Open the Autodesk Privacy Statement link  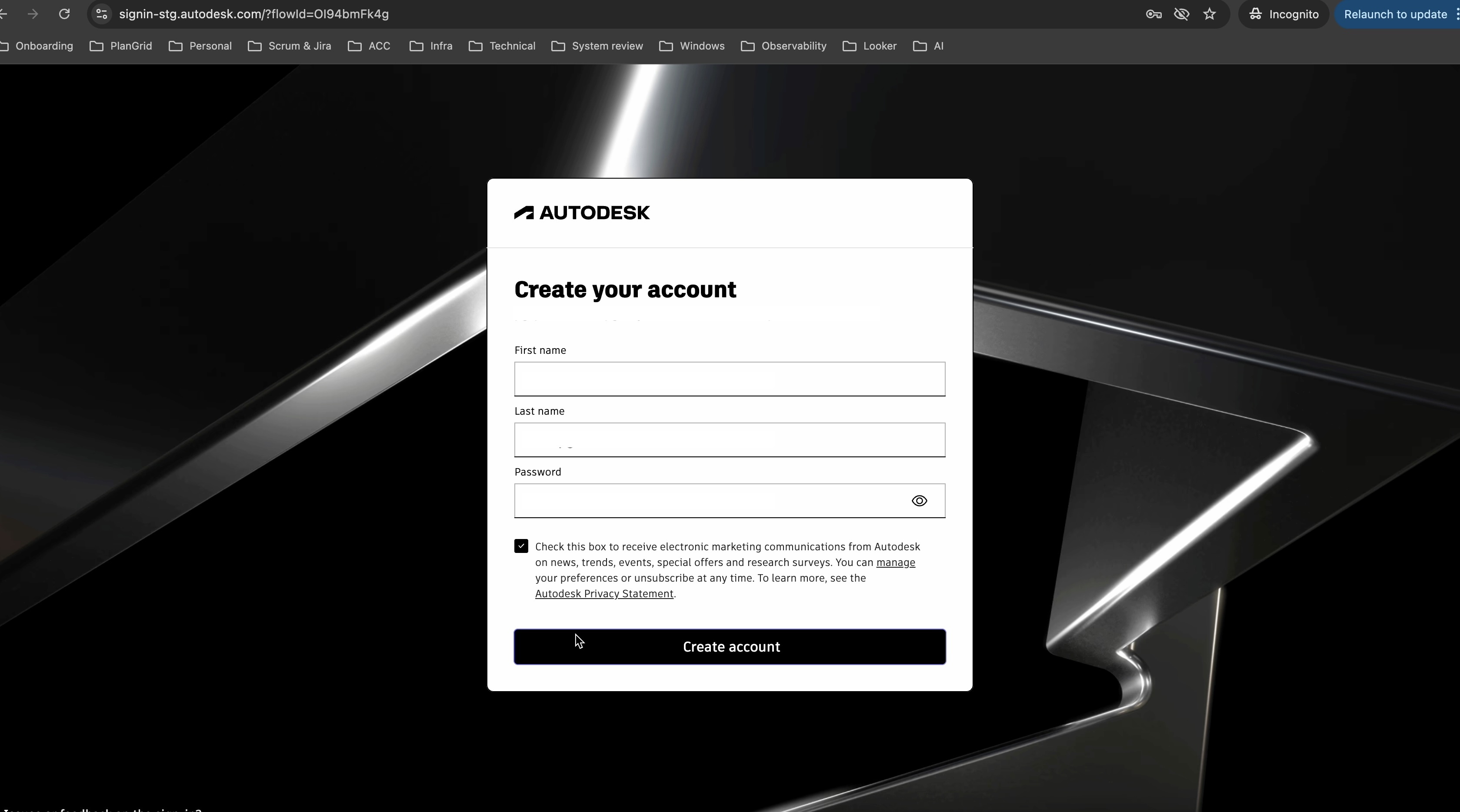(x=604, y=593)
